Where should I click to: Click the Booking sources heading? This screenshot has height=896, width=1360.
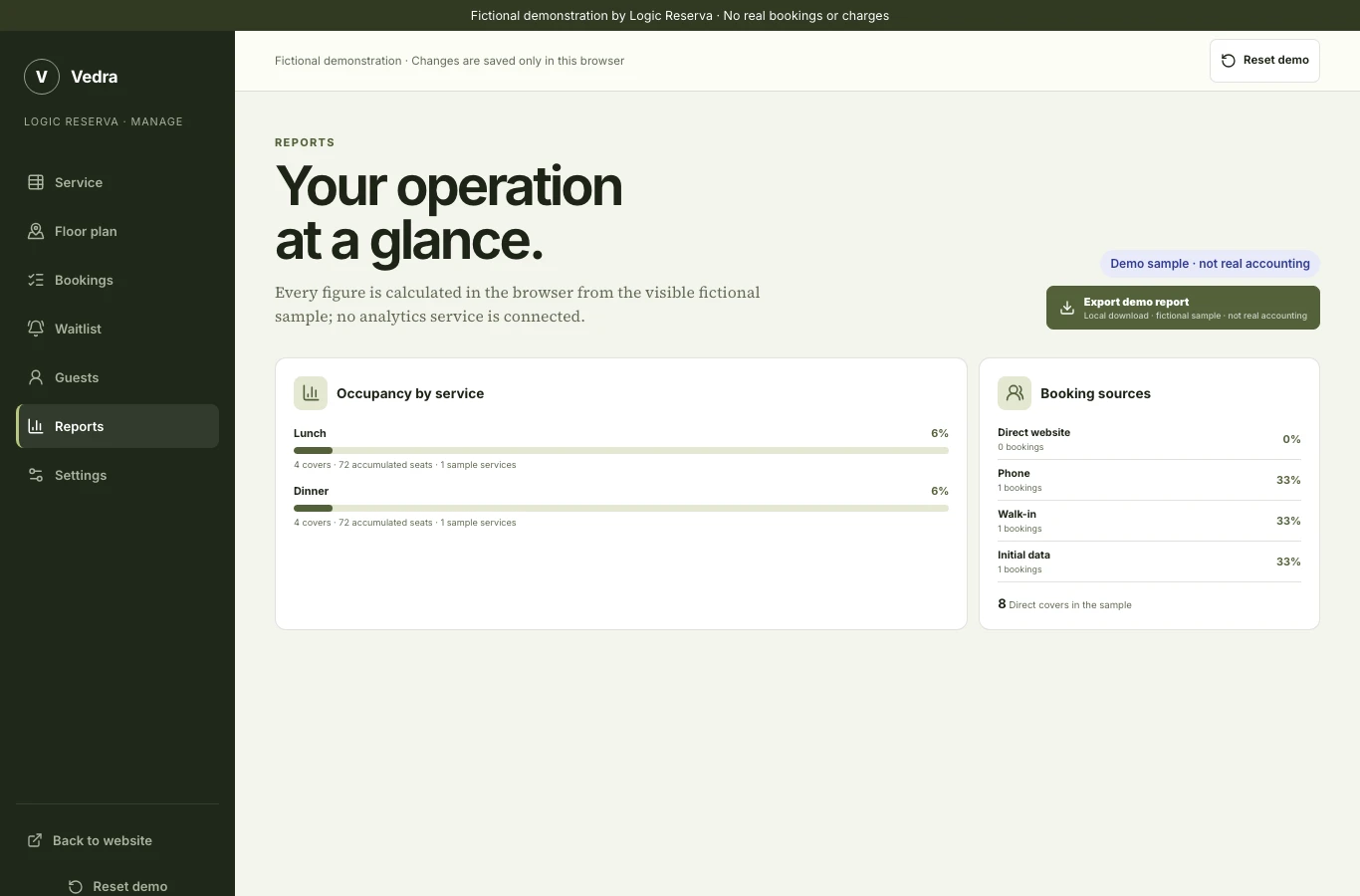pos(1095,393)
